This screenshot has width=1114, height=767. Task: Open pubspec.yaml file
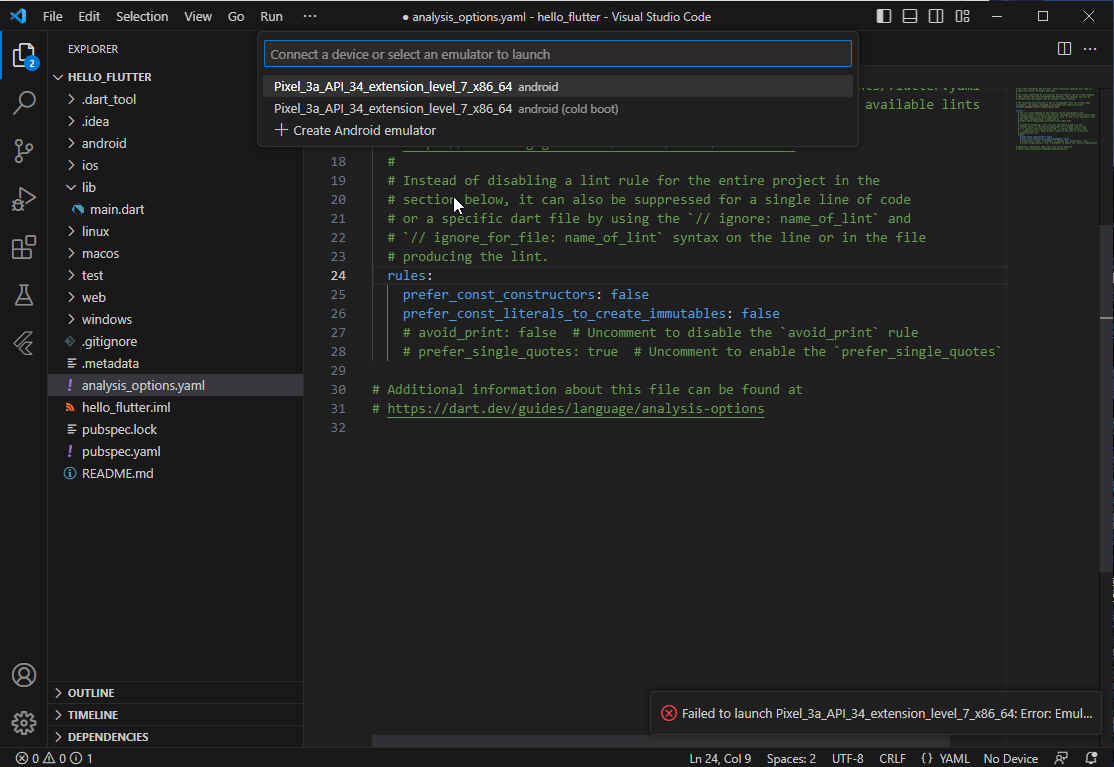[175, 452]
